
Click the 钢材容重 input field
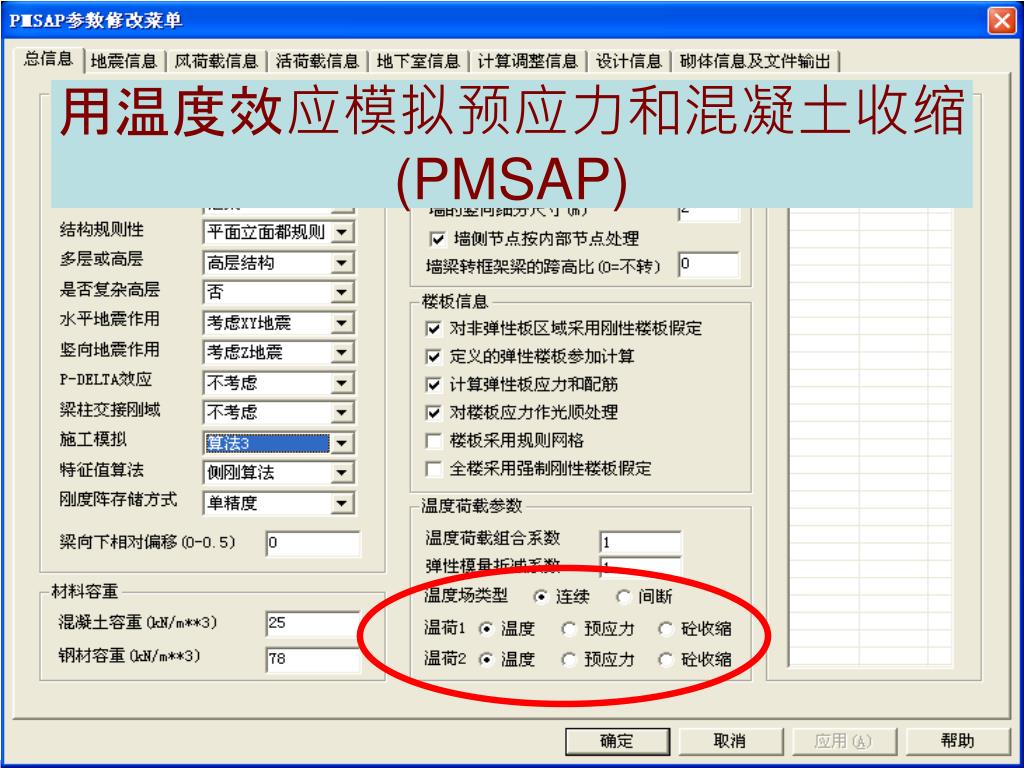click(313, 658)
